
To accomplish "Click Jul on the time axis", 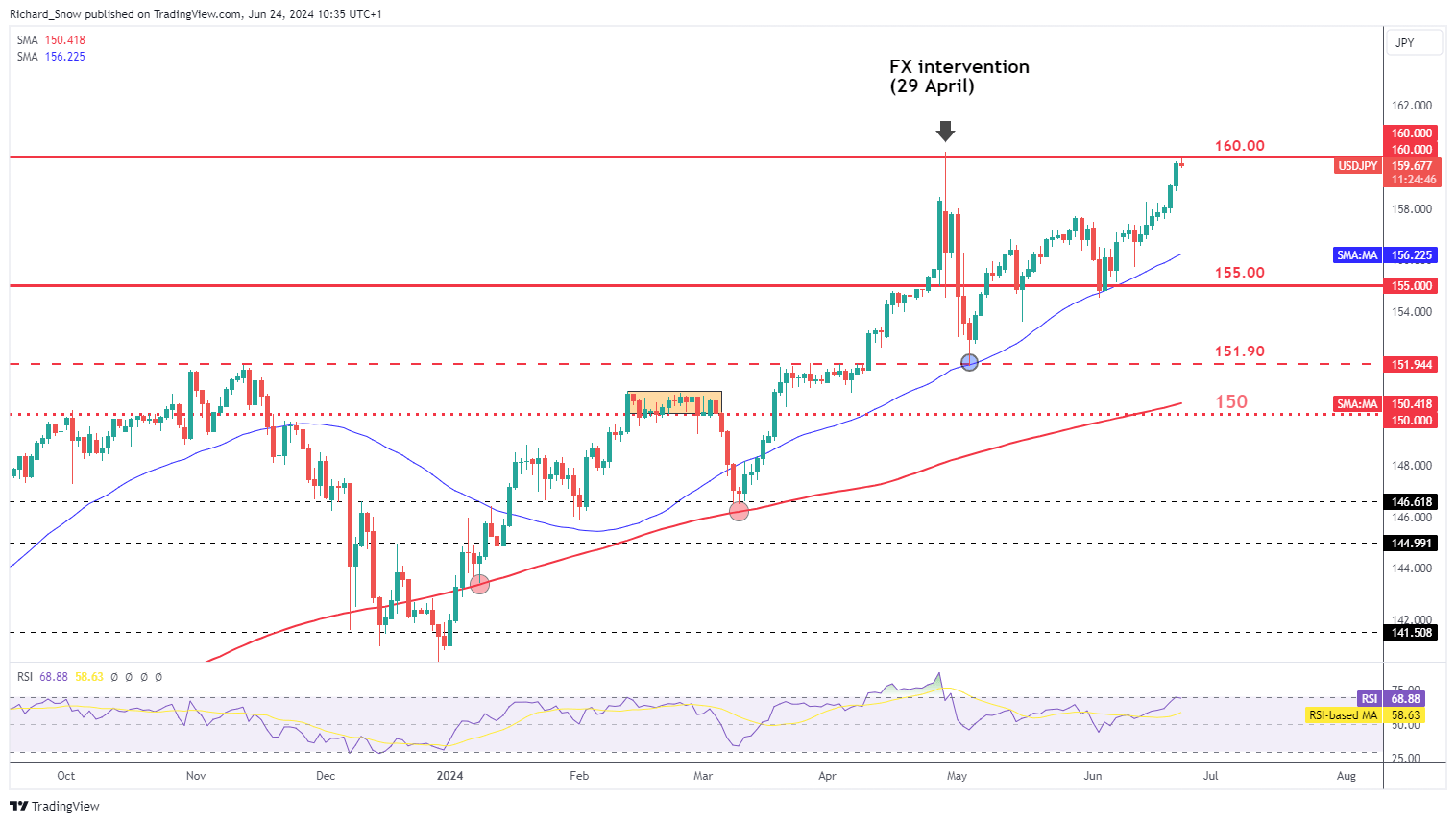I will pyautogui.click(x=1210, y=776).
